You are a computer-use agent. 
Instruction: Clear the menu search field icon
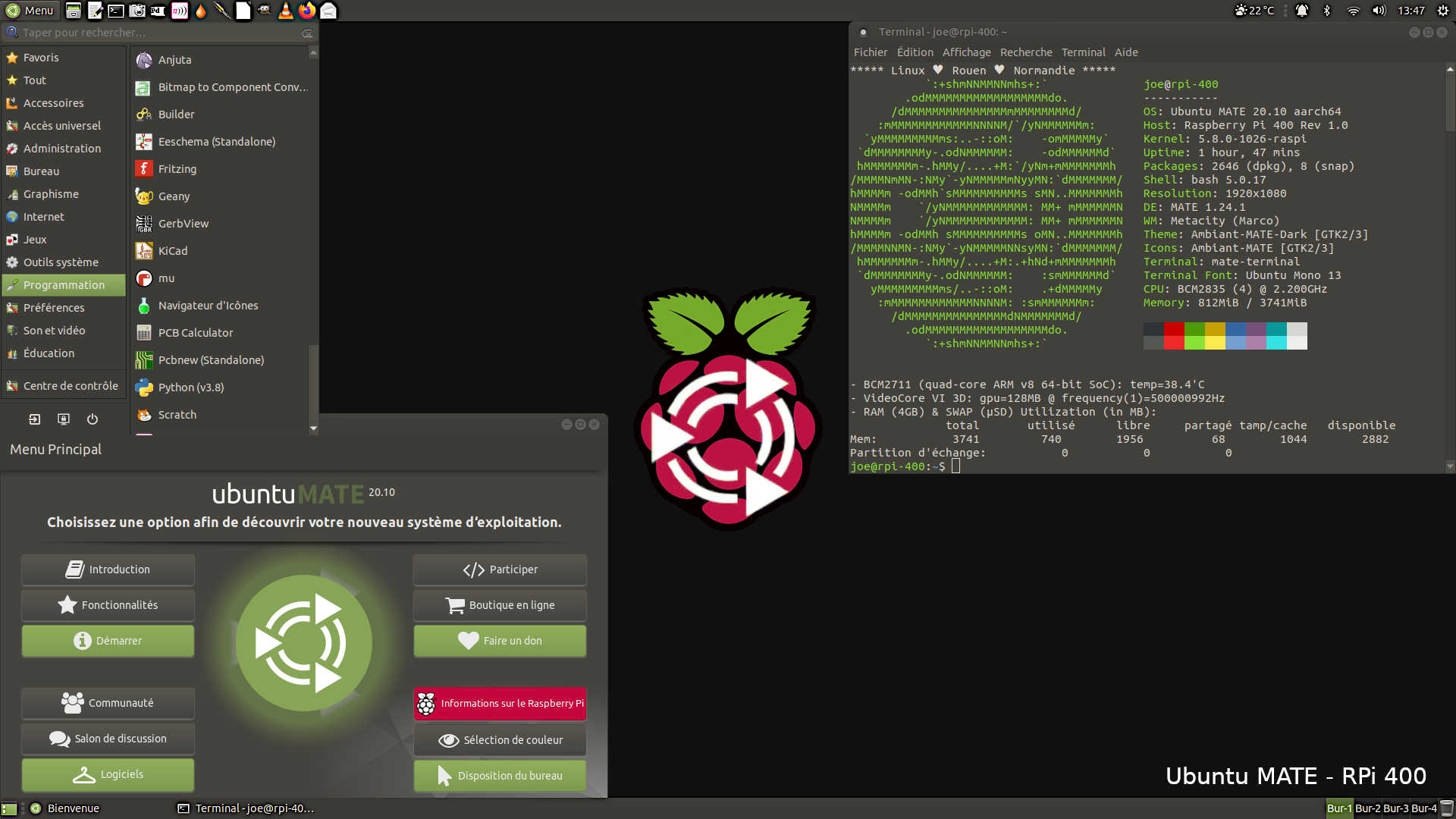click(307, 33)
